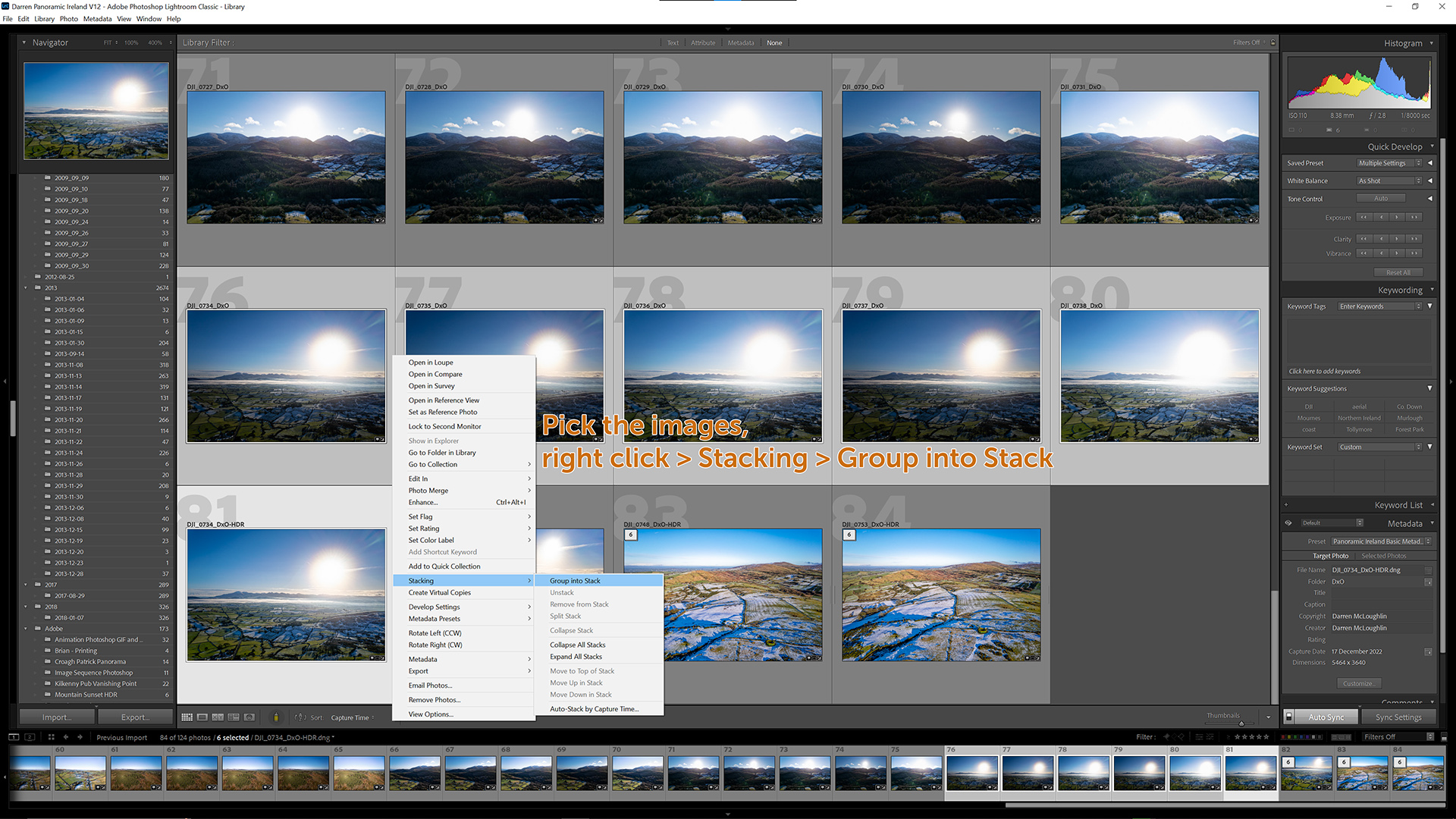
Task: Click Capture Date action icon in Metadata
Action: [x=1428, y=652]
